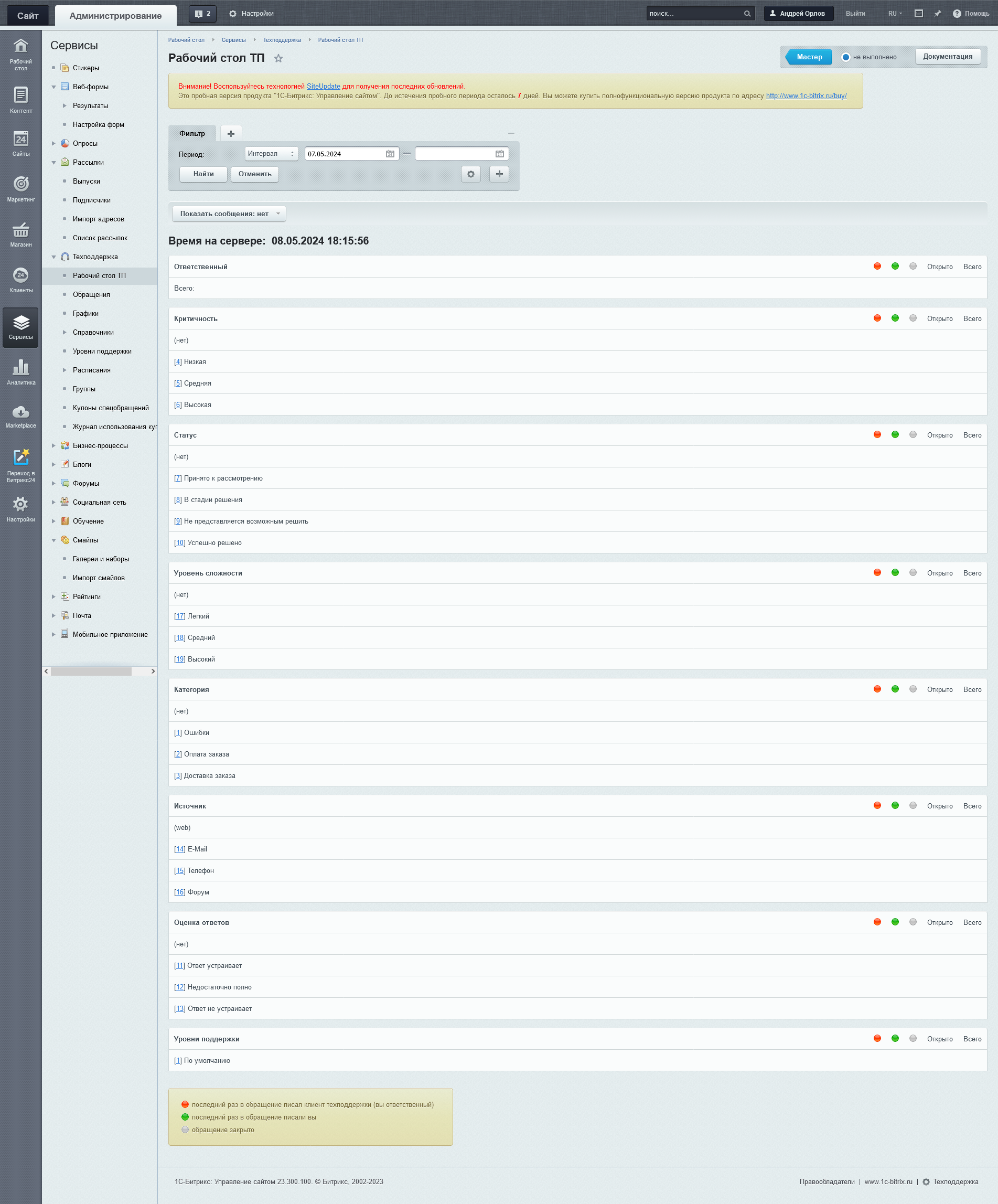Collapse the filter with minus icon
Screen dimensions: 998x1204
click(511, 134)
